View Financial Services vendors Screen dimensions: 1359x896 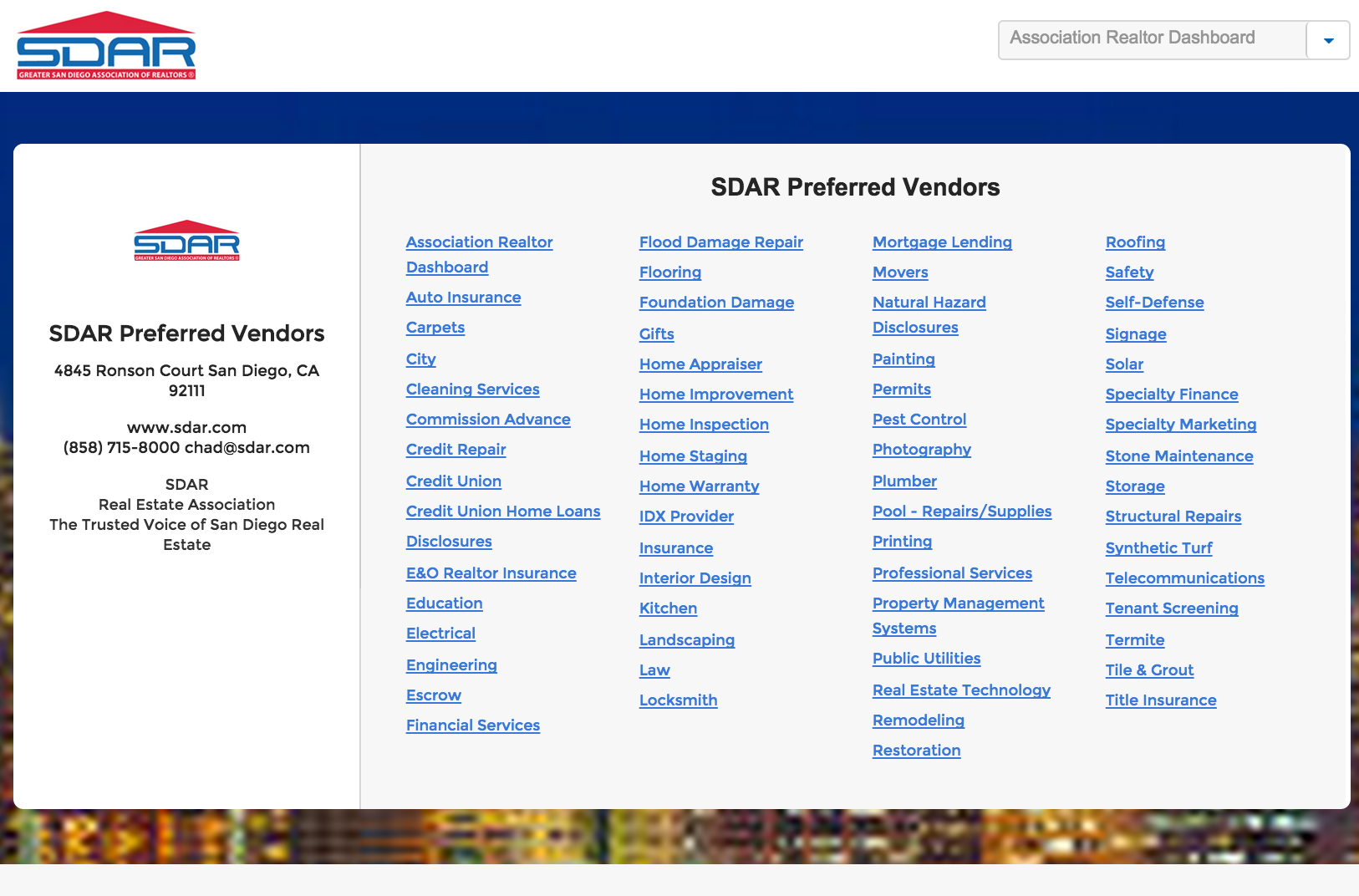point(472,725)
